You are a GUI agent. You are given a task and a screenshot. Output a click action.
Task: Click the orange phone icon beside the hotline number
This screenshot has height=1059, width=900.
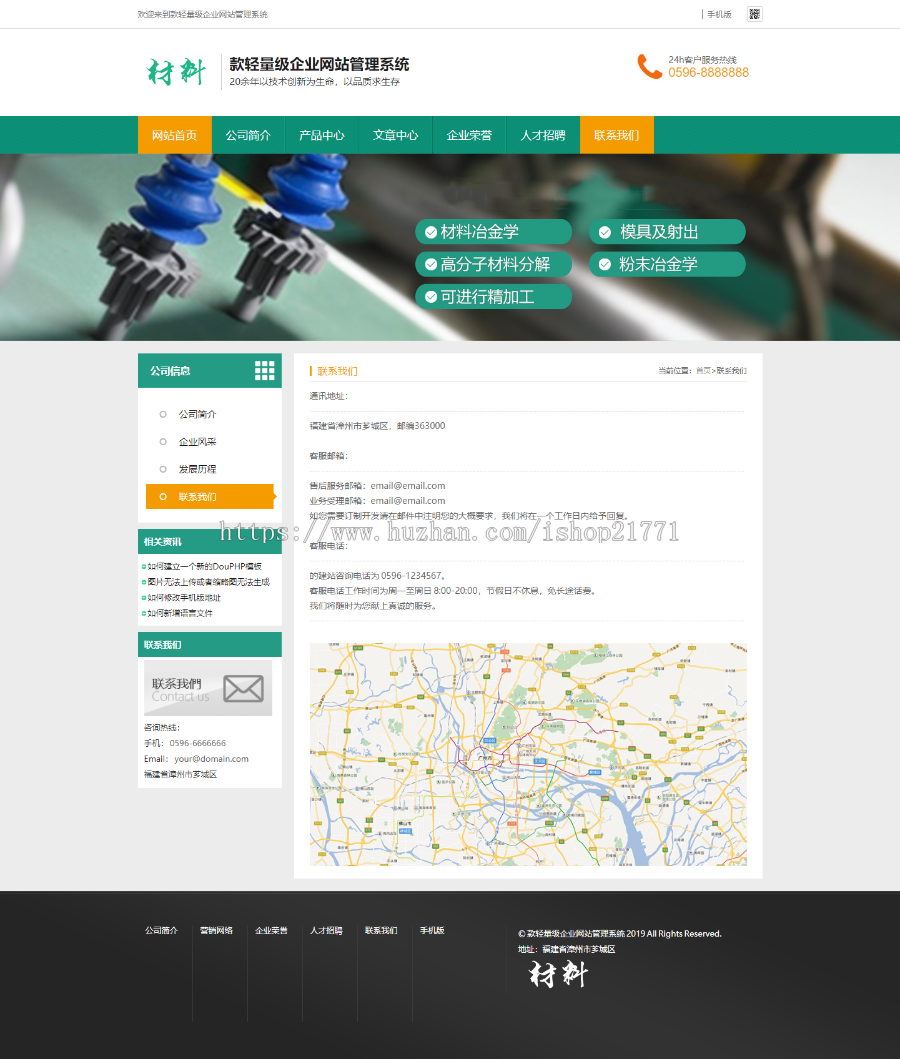click(x=649, y=67)
